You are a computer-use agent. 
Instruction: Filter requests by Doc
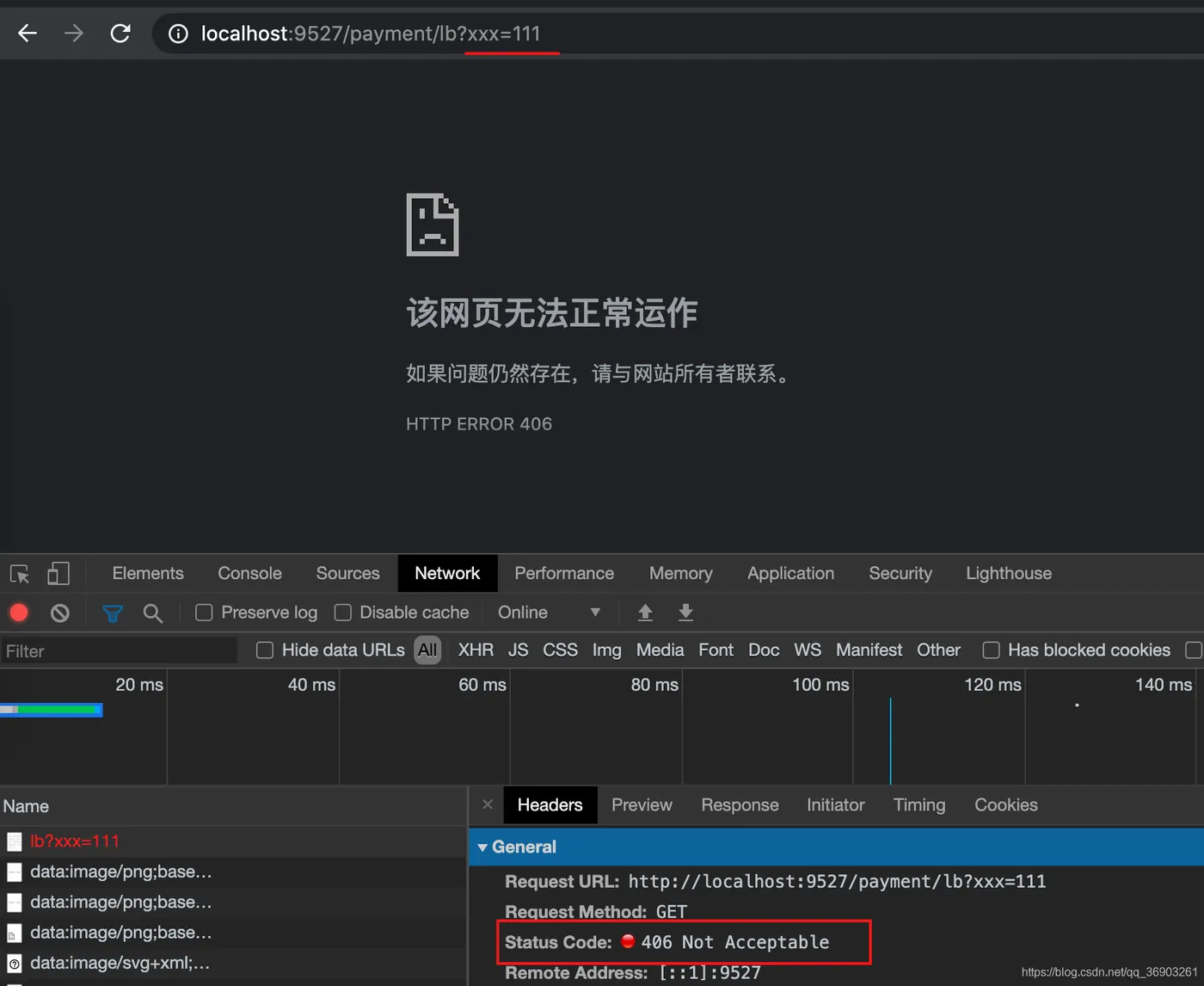tap(764, 650)
